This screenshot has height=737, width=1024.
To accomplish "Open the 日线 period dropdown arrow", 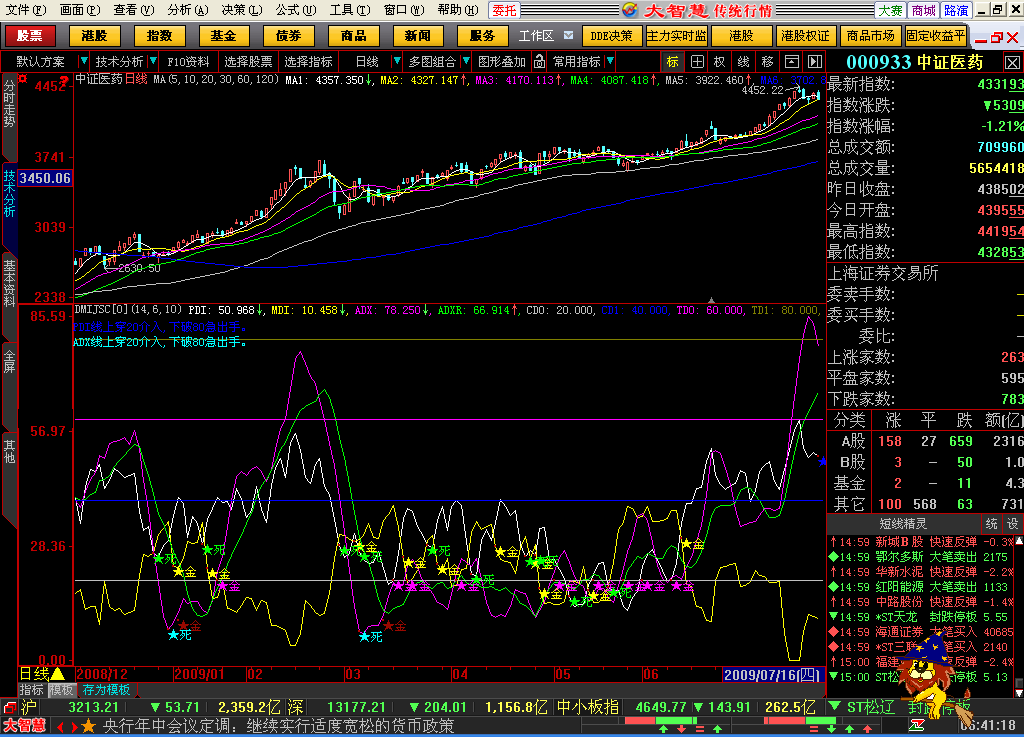I will point(396,61).
